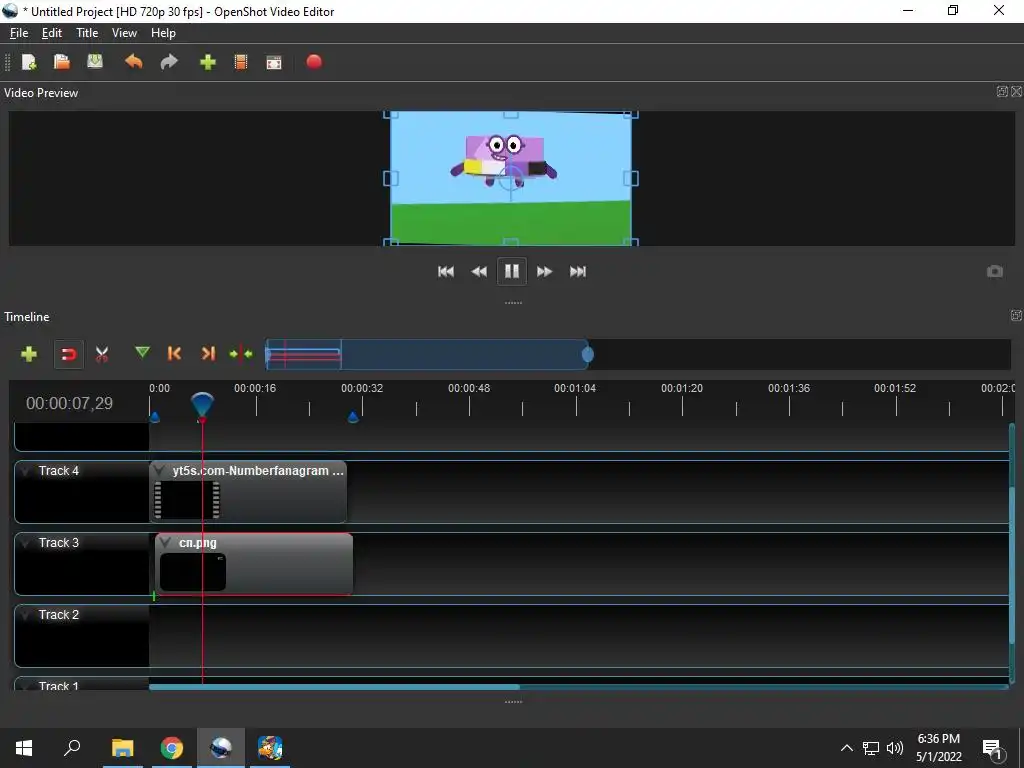Image resolution: width=1024 pixels, height=768 pixels.
Task: Click the 00:00:07,29 timecode display
Action: [69, 404]
